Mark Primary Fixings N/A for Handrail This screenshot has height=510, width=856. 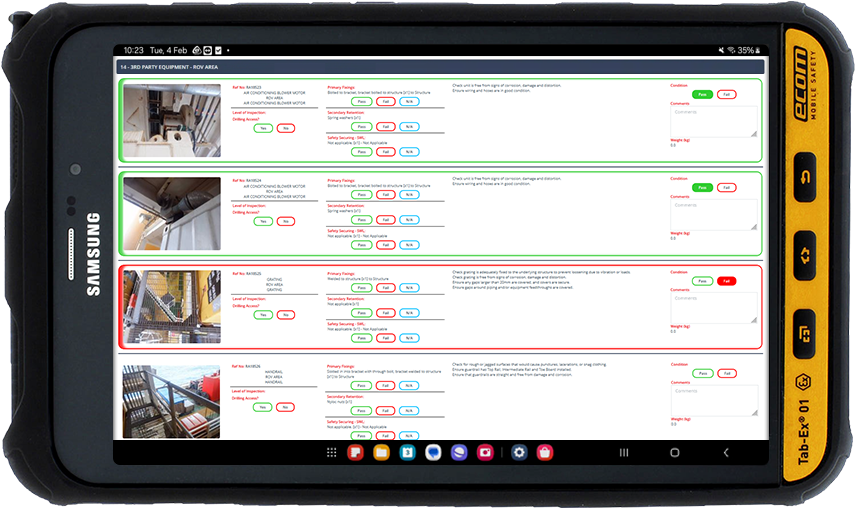coord(409,386)
